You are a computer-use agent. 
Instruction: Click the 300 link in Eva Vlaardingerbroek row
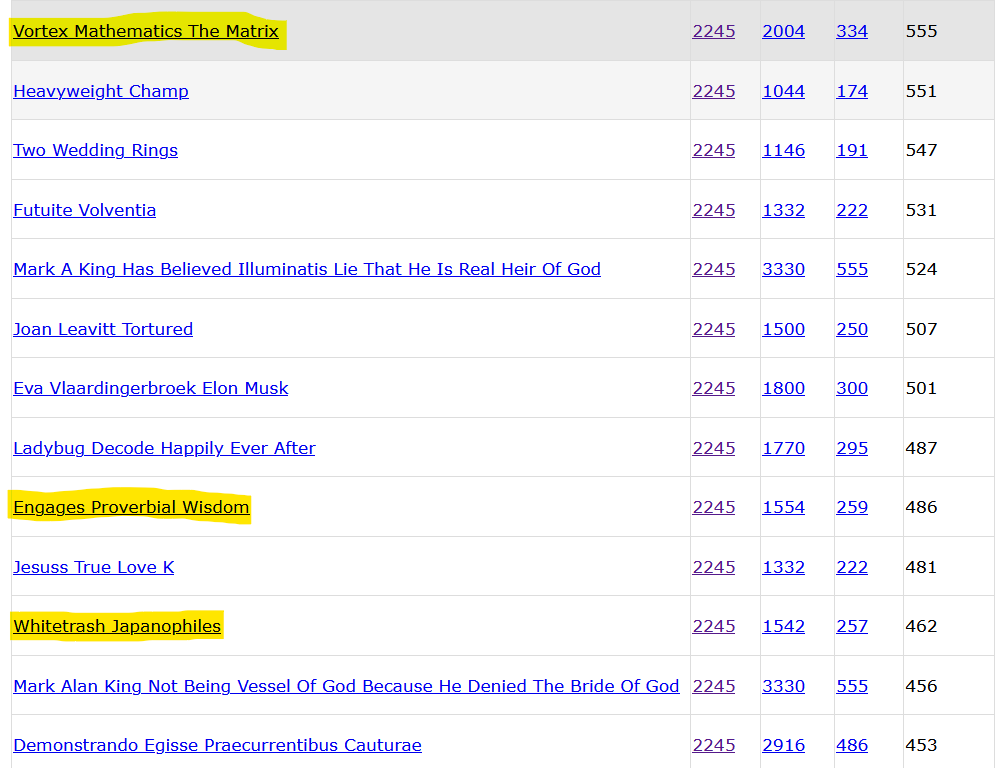tap(852, 388)
